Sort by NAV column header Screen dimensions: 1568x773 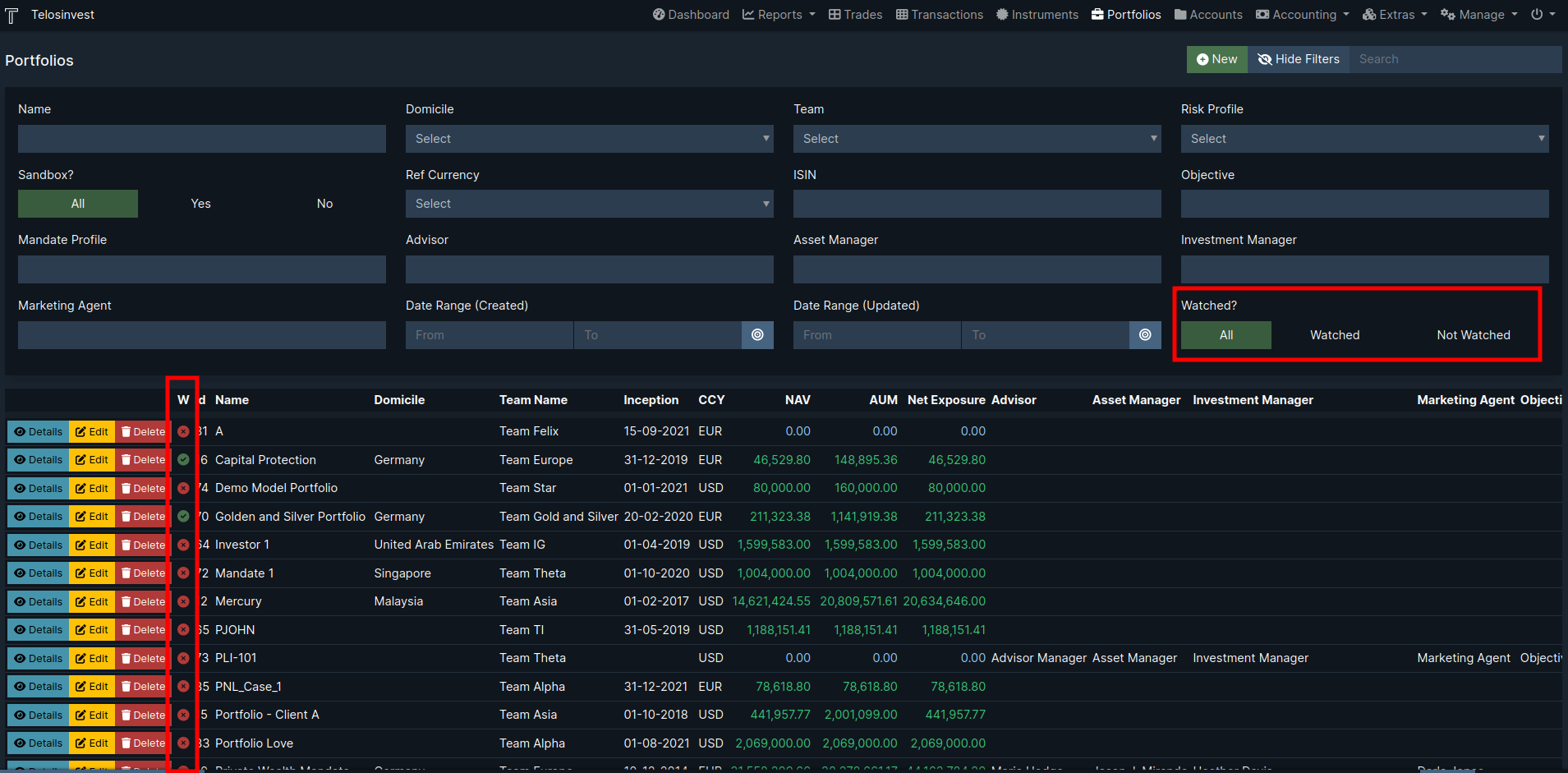(798, 400)
